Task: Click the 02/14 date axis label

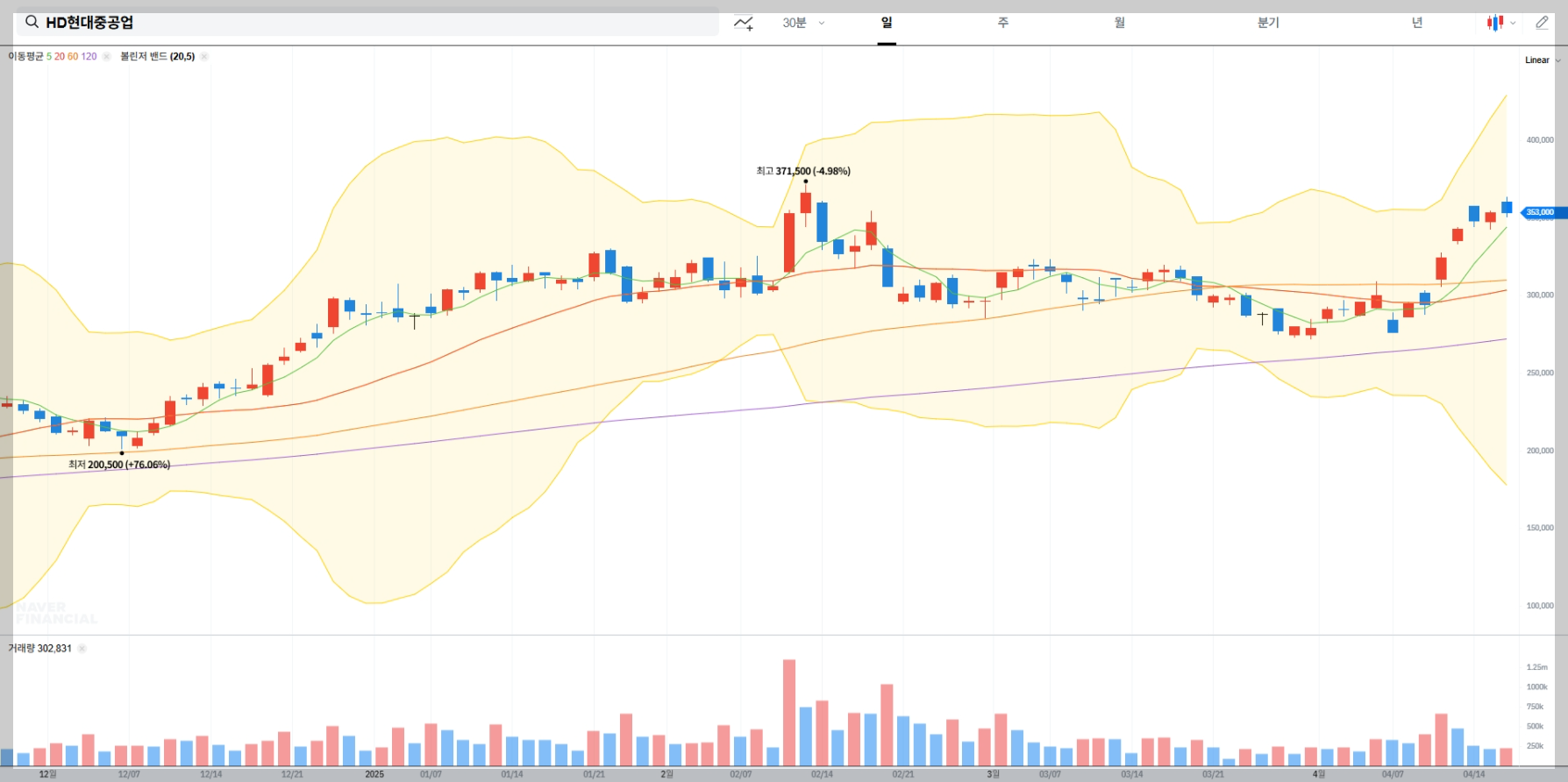Action: tap(822, 774)
